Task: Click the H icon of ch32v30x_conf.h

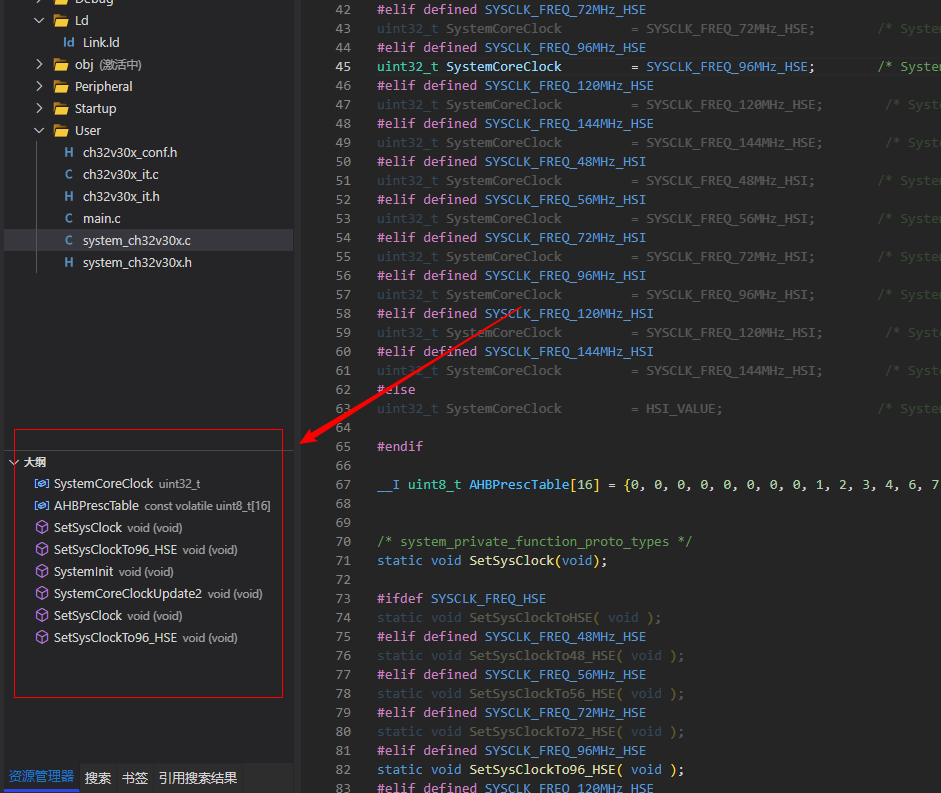Action: pos(69,152)
